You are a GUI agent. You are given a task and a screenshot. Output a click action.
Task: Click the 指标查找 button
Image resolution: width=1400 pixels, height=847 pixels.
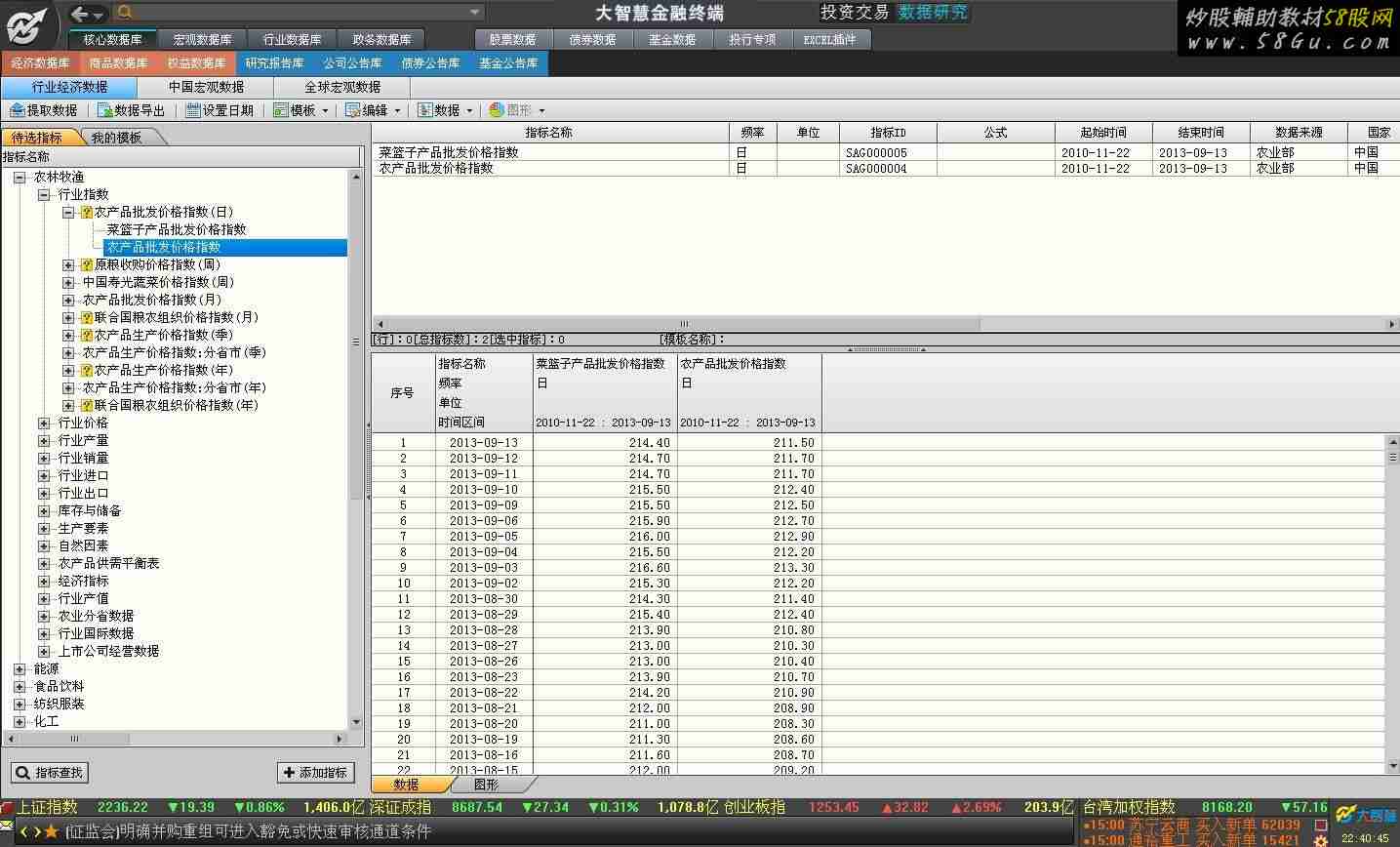pyautogui.click(x=51, y=773)
